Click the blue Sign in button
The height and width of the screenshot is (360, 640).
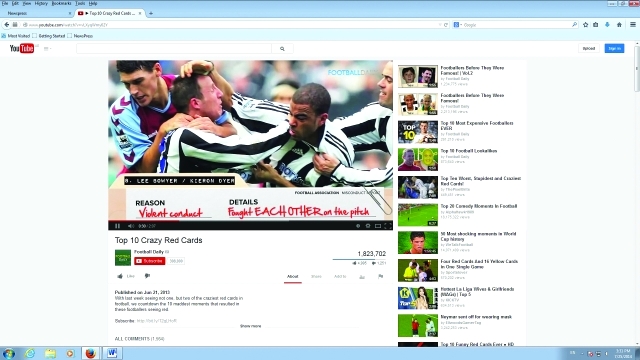coord(614,48)
